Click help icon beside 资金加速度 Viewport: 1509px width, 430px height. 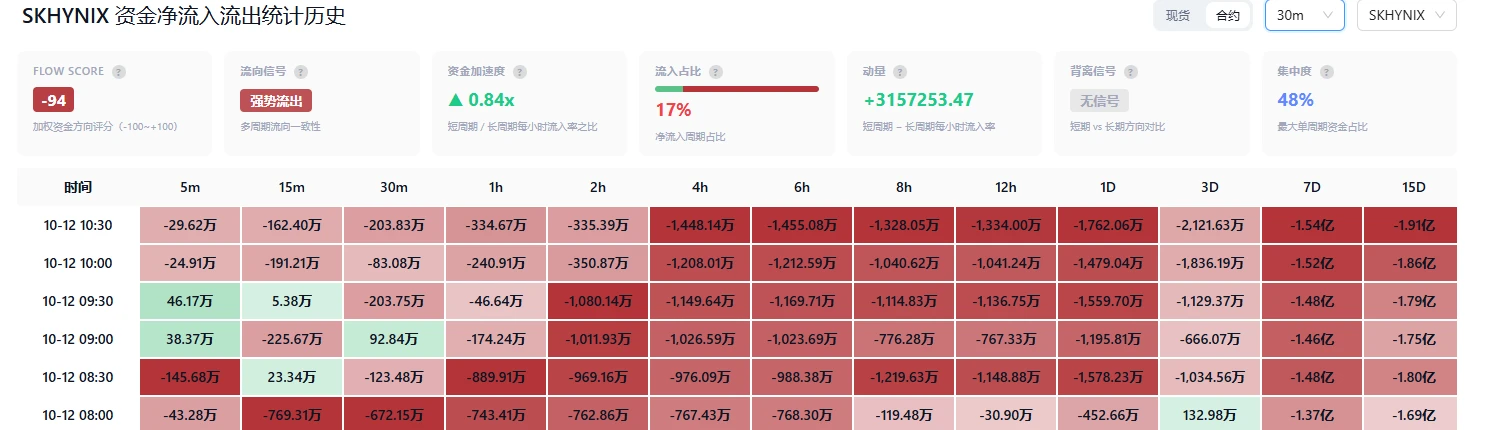click(x=520, y=72)
